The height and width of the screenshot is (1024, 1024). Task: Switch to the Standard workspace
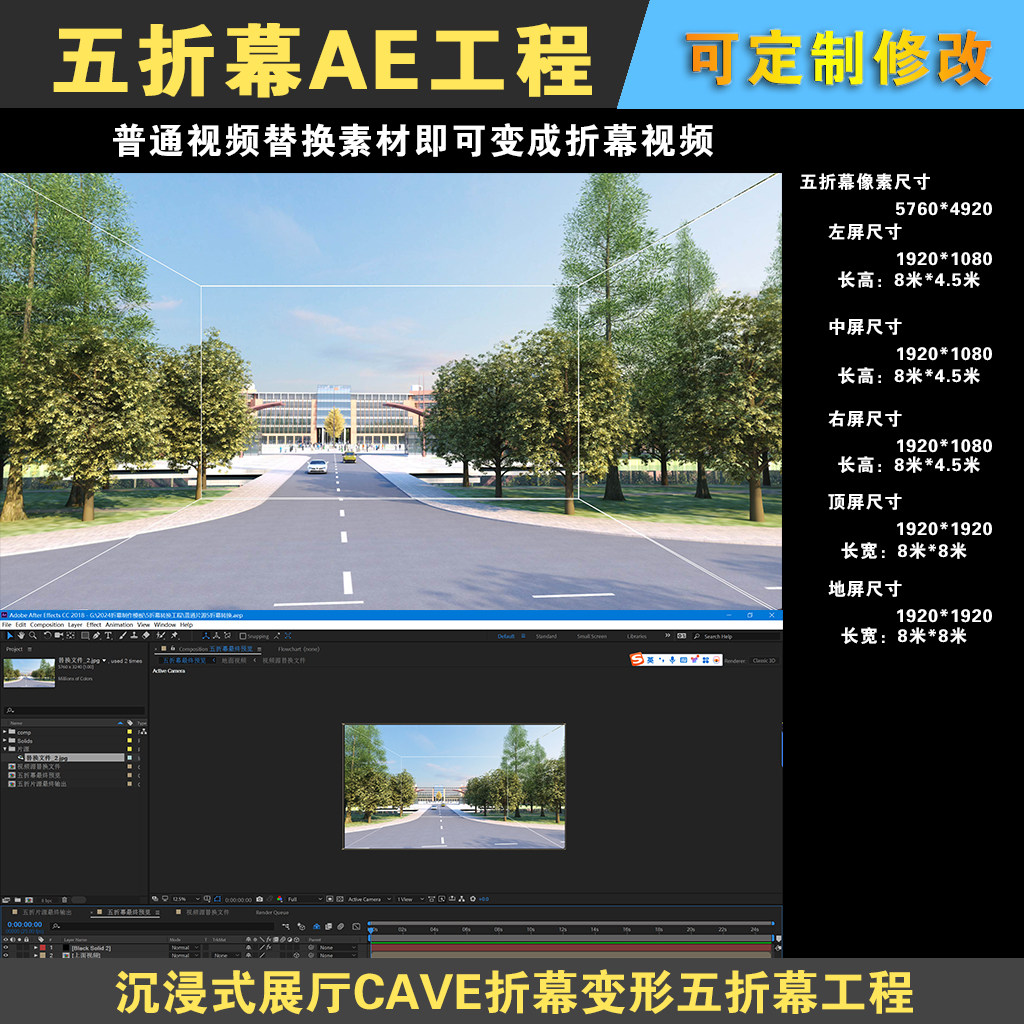coord(547,636)
